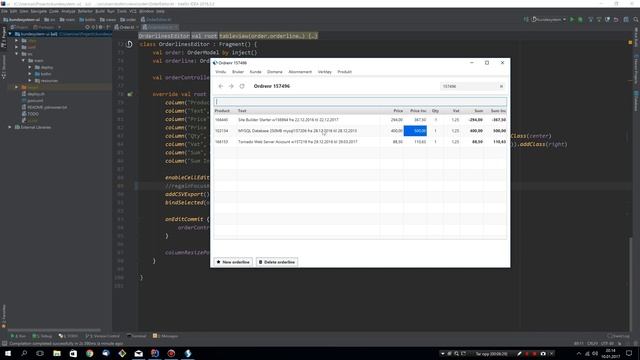
Task: Go back using the left arrow in Ordrenr window
Action: click(221, 86)
